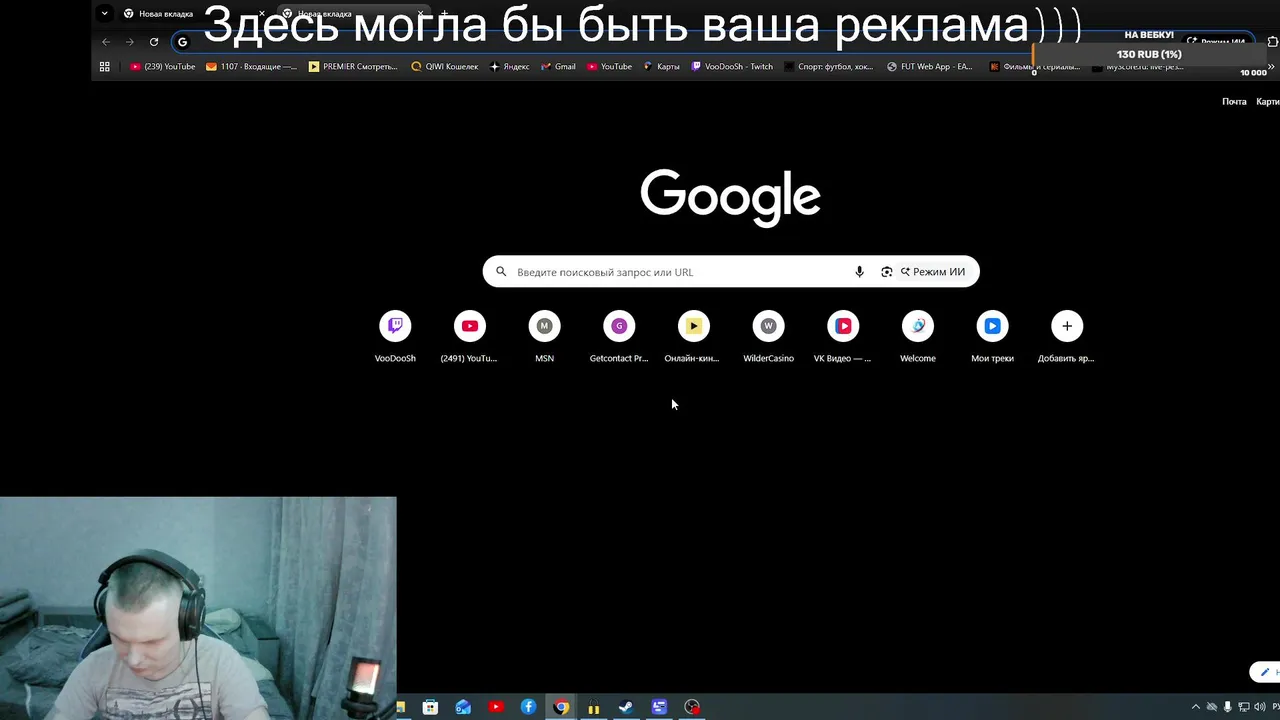Open Steam from the taskbar
Image resolution: width=1280 pixels, height=720 pixels.
[626, 707]
